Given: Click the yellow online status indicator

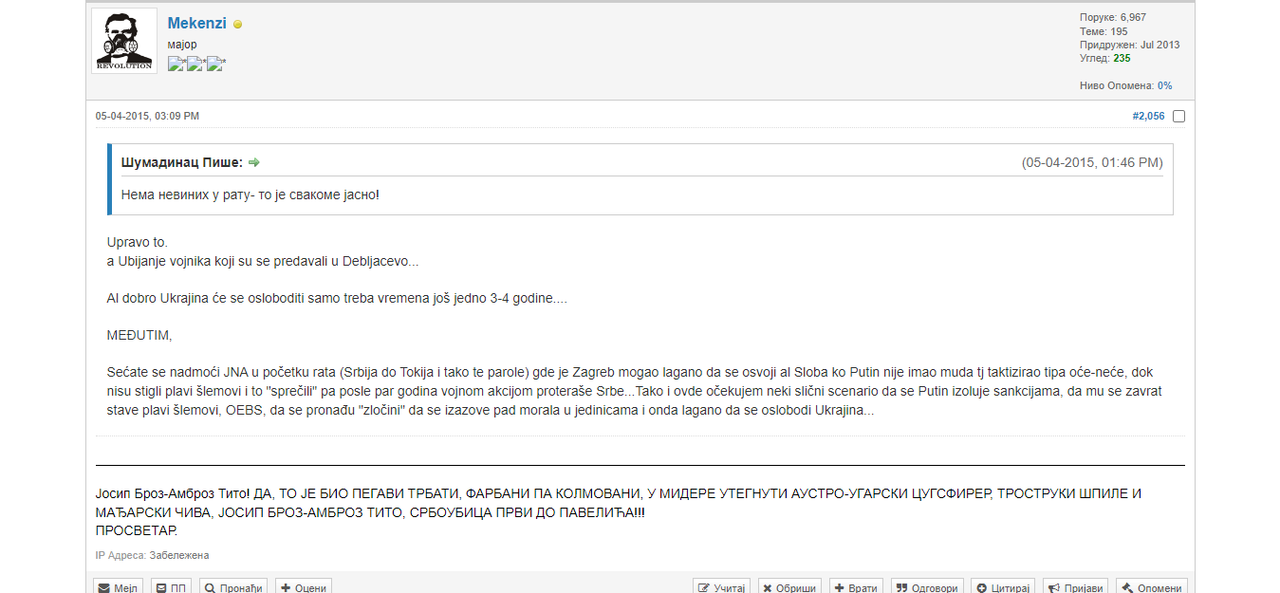Looking at the screenshot, I should click(237, 24).
